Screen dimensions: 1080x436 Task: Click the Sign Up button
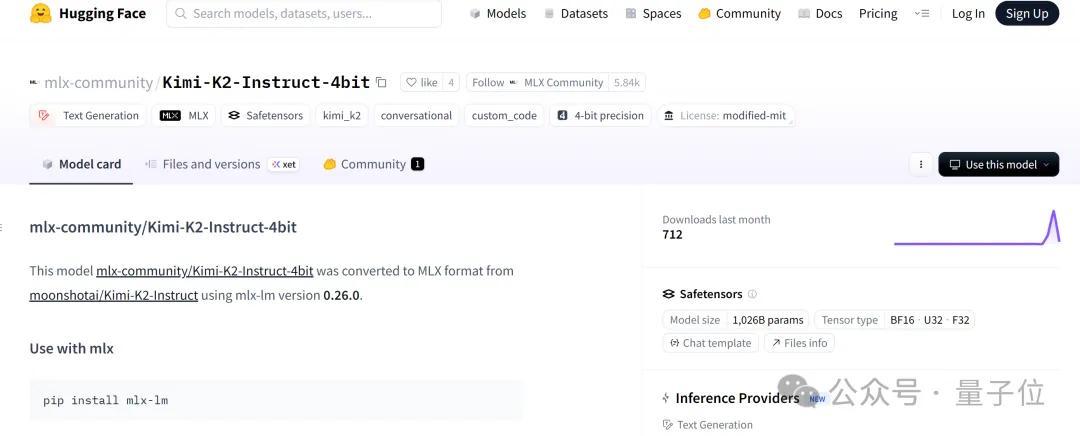[x=1026, y=14]
